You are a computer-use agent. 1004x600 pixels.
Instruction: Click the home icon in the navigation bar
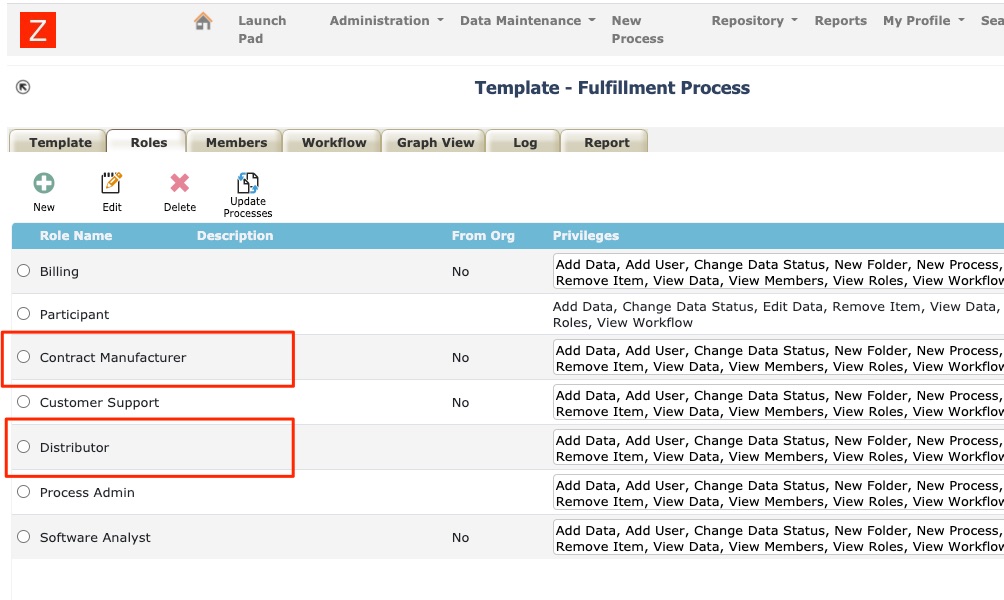click(x=204, y=20)
